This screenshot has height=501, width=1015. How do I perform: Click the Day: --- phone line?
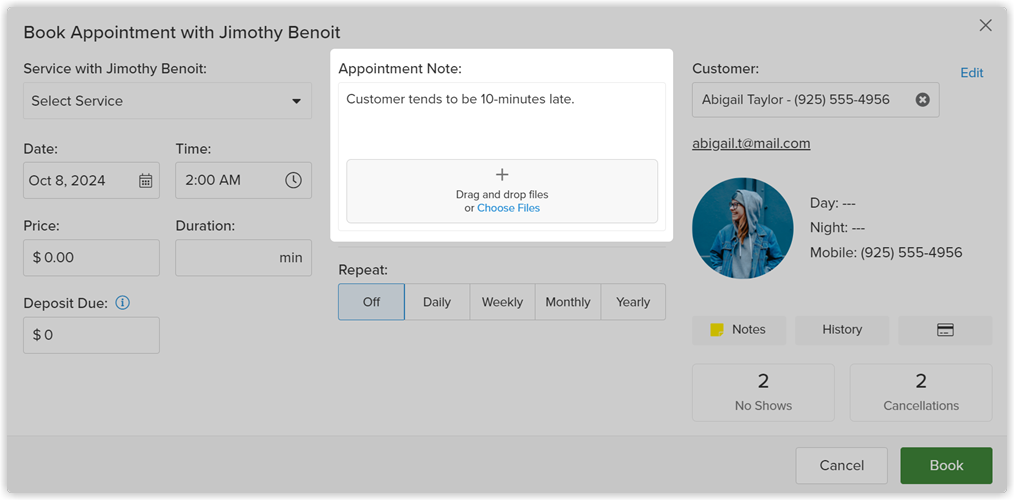click(x=833, y=203)
